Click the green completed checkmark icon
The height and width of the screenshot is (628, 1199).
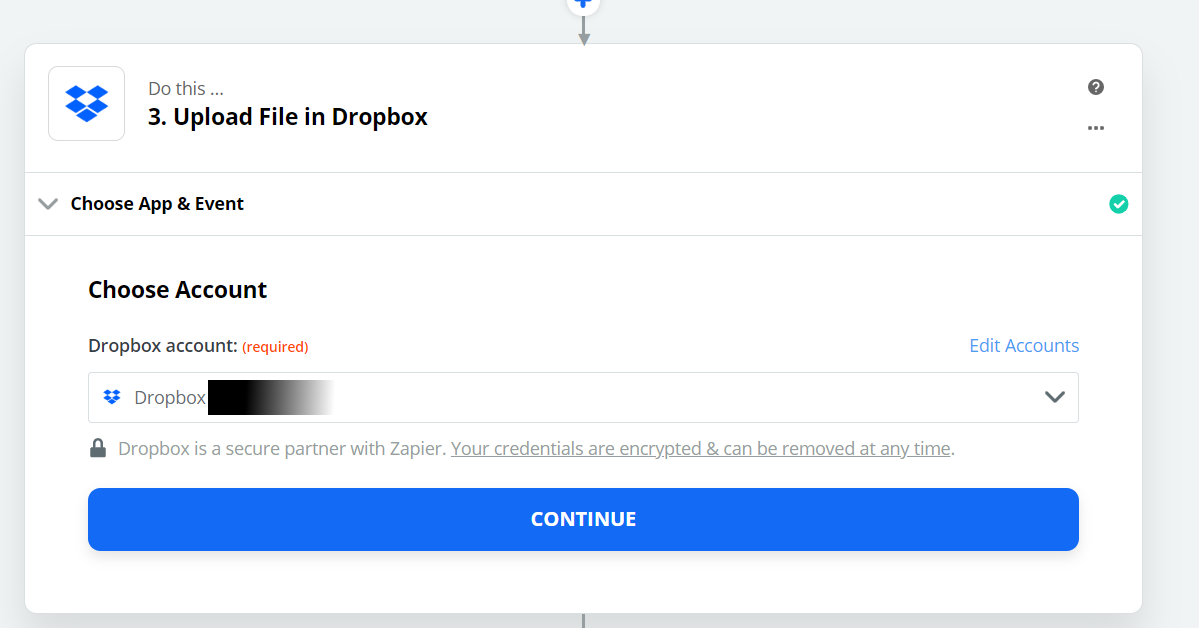(x=1119, y=204)
